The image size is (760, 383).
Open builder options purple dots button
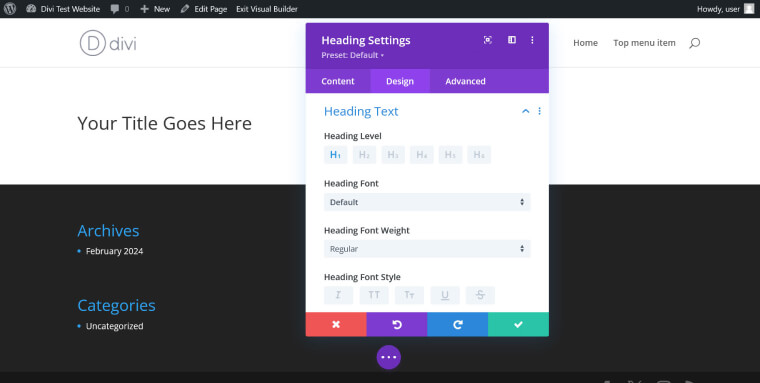(389, 357)
